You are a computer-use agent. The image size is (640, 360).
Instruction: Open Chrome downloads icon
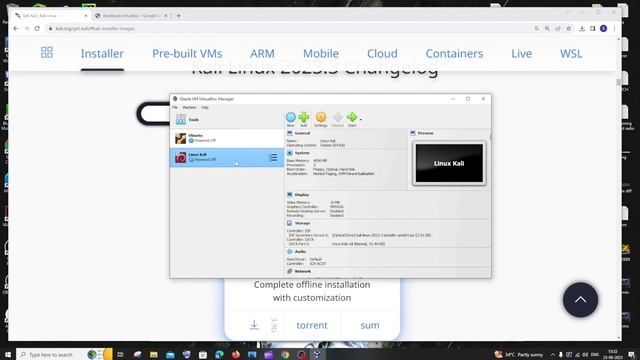582,29
